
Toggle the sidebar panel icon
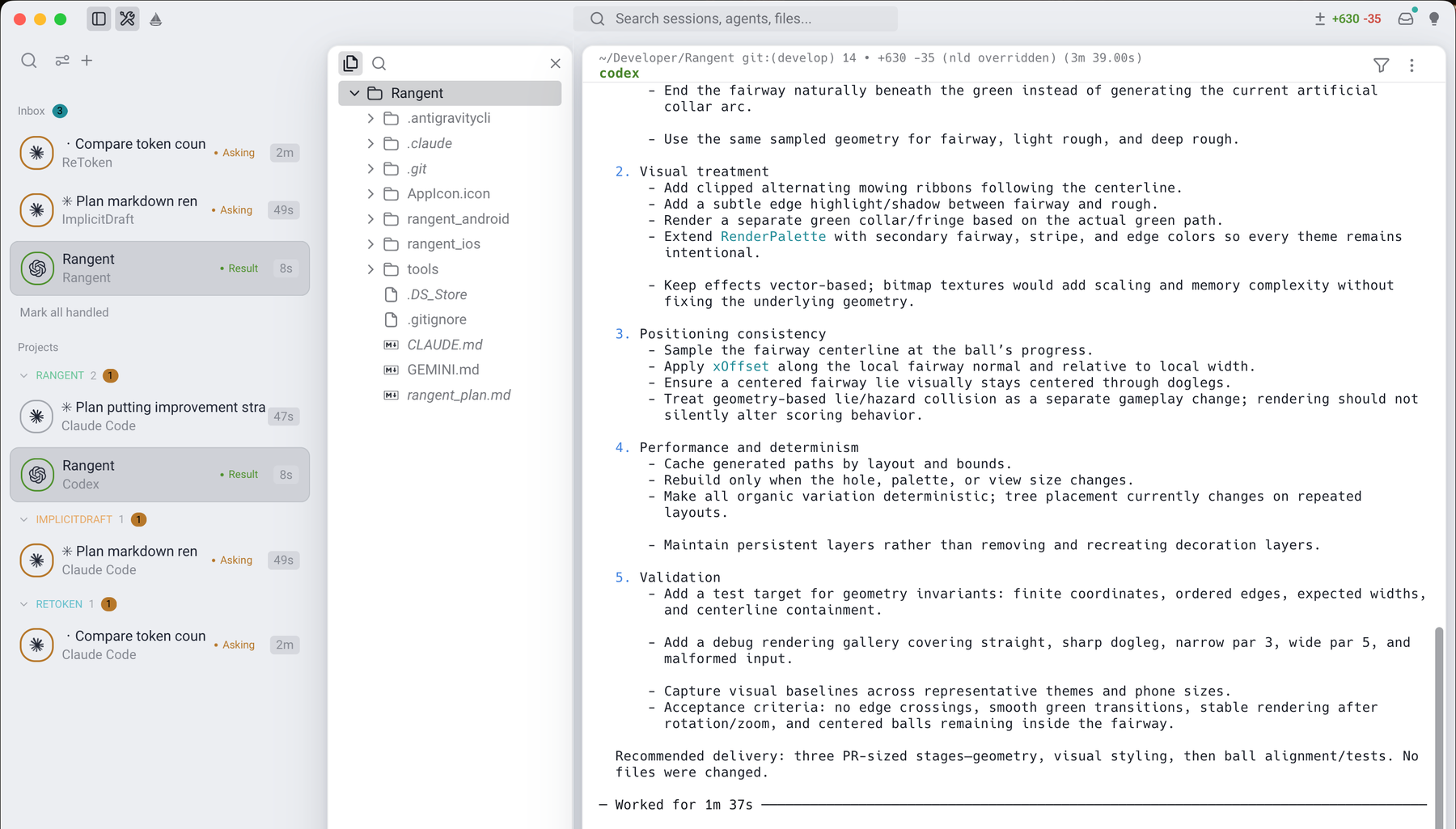pyautogui.click(x=99, y=19)
